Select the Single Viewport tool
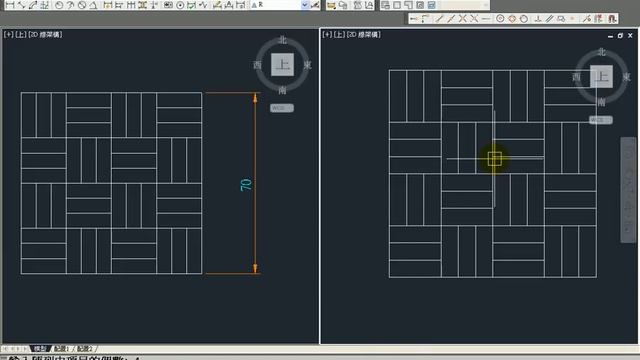 397,5
